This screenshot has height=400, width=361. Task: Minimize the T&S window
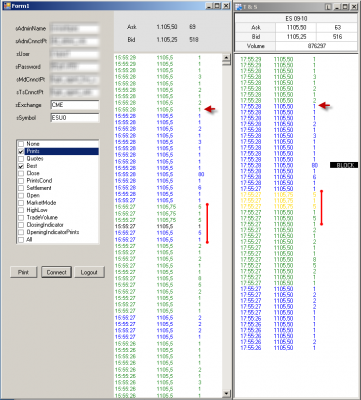(338, 6)
